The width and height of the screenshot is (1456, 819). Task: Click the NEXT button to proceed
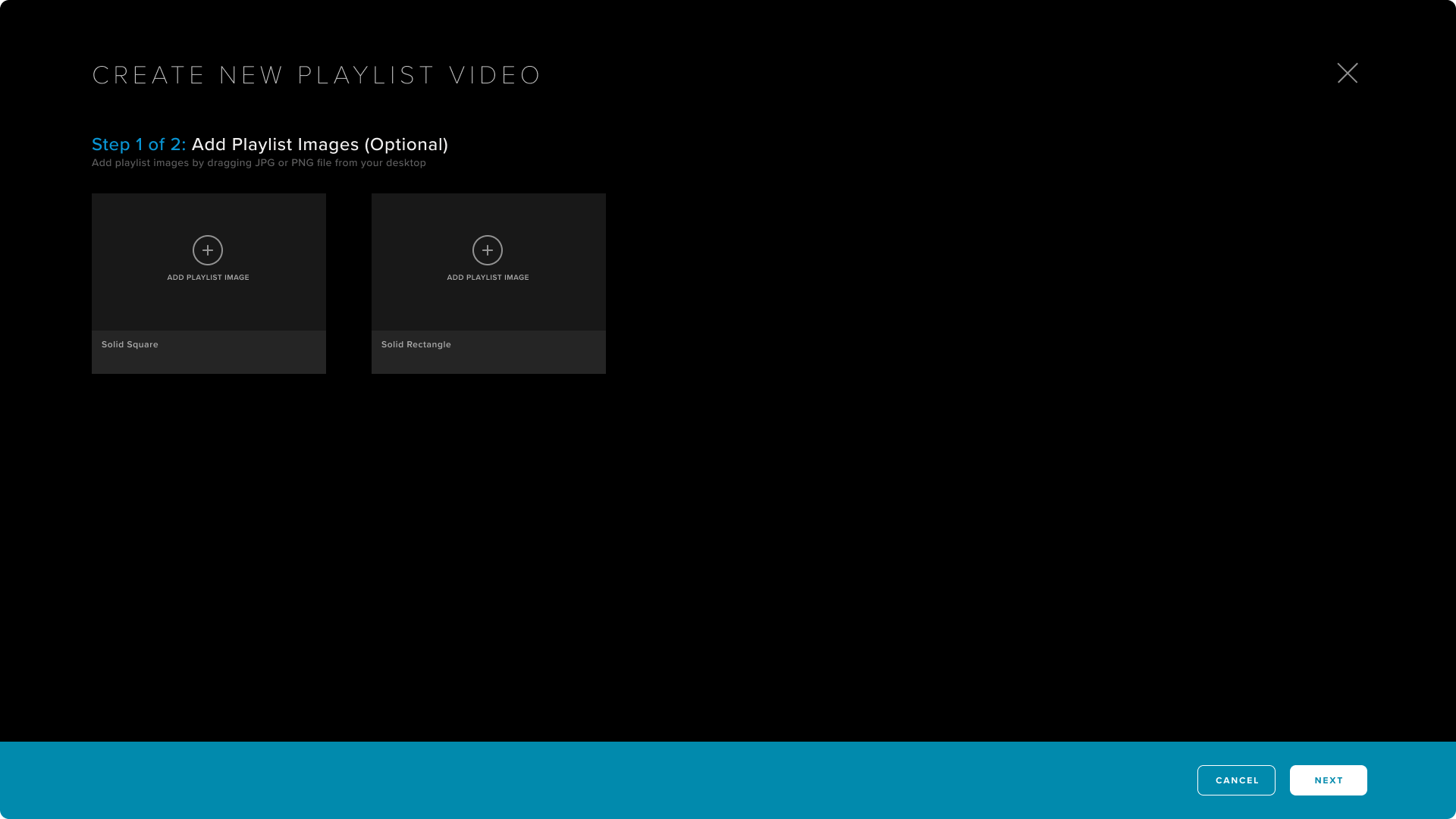[x=1328, y=780]
